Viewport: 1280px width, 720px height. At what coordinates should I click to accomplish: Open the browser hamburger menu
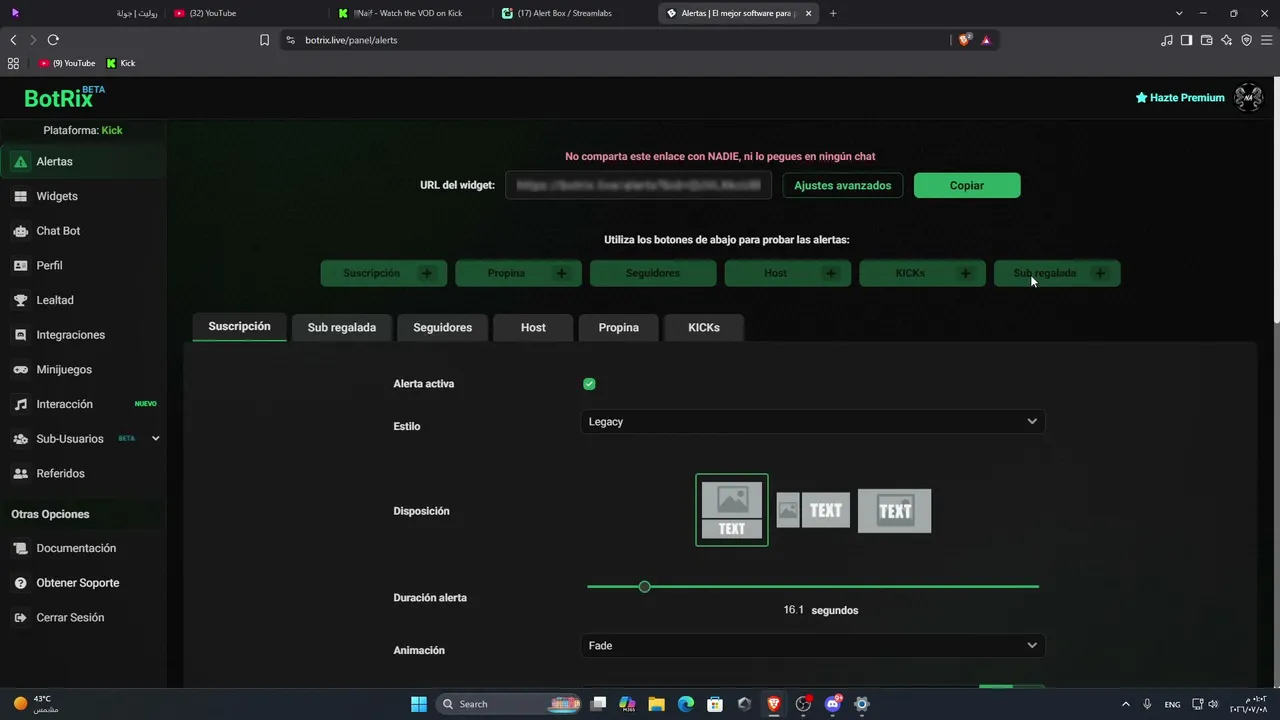coord(1266,40)
